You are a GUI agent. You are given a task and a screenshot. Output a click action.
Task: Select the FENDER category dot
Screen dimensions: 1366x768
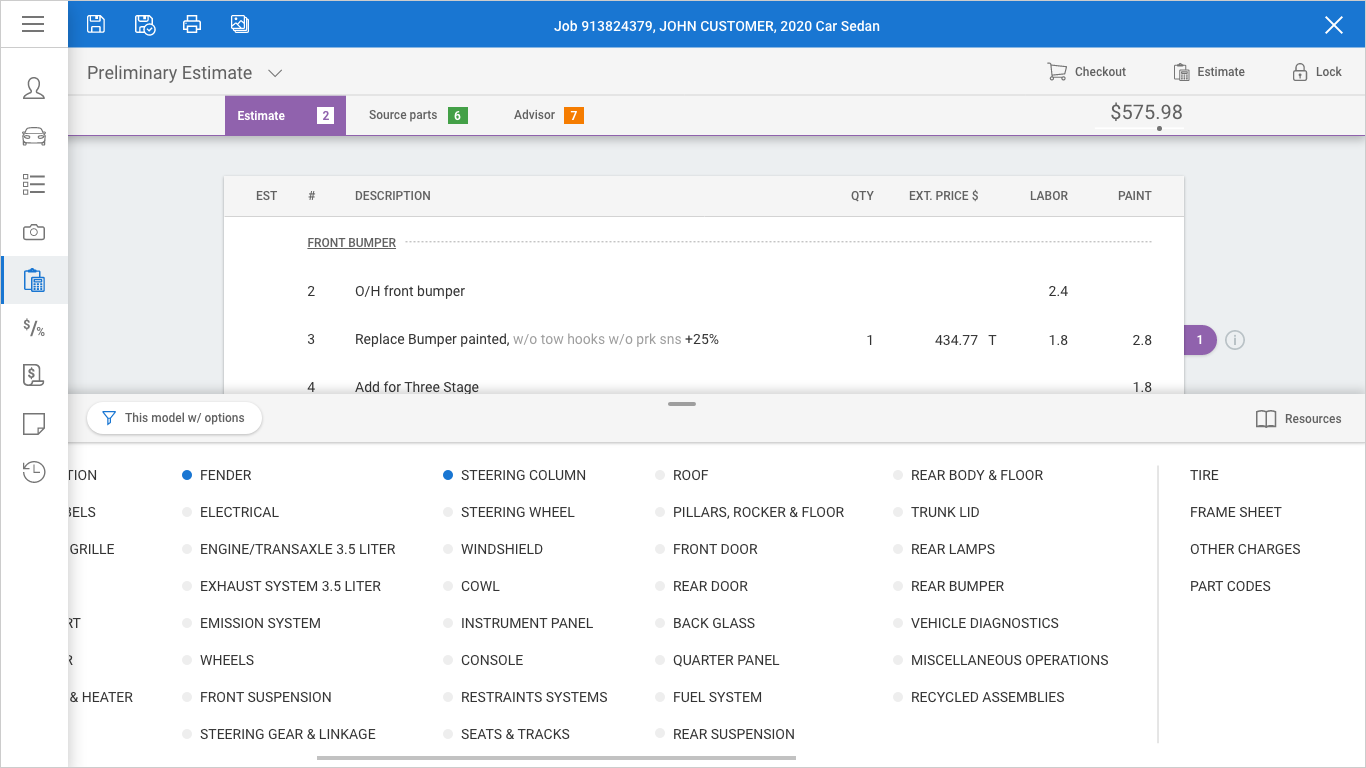tap(187, 476)
